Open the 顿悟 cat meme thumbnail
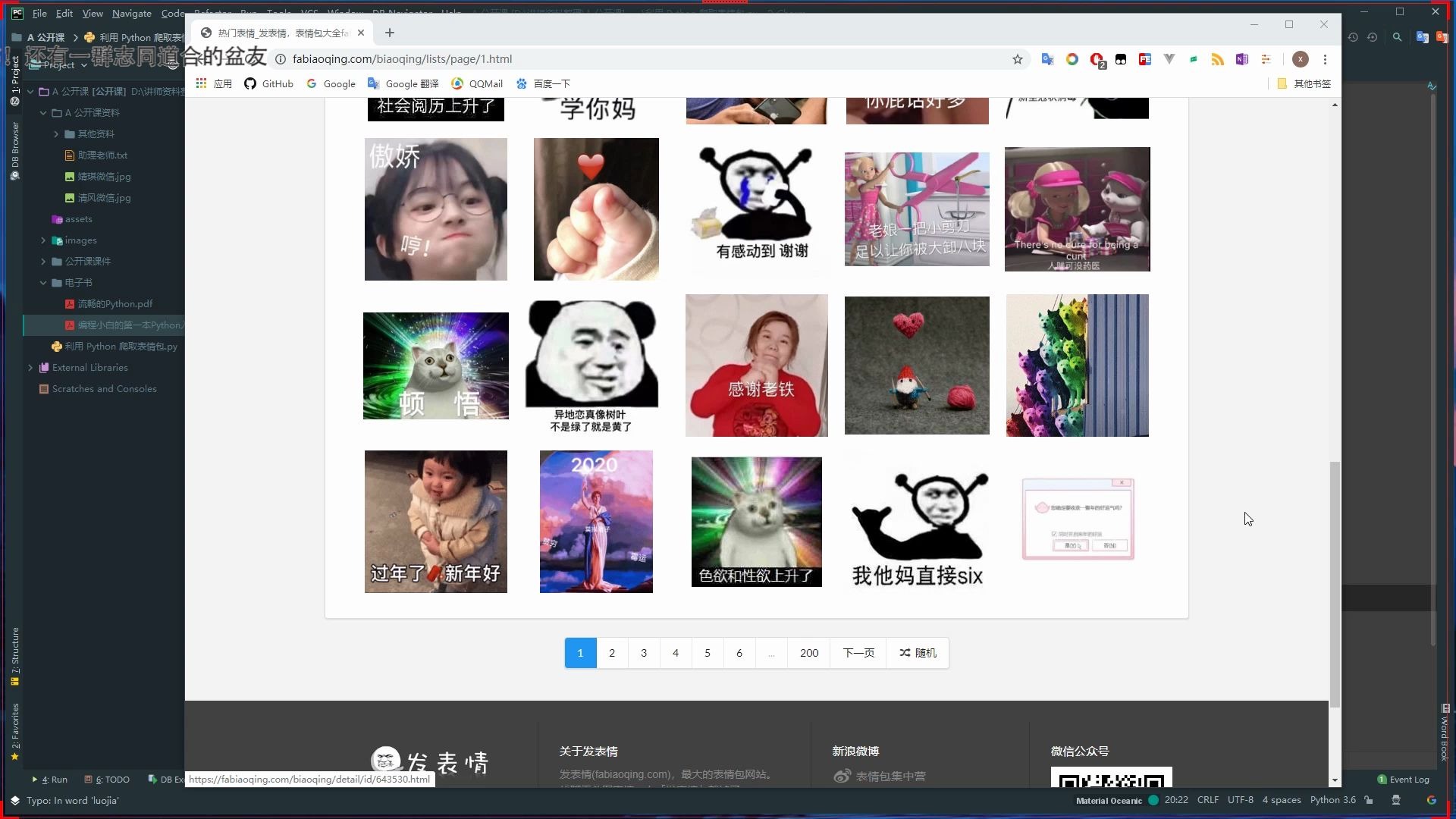Image resolution: width=1456 pixels, height=819 pixels. click(436, 366)
